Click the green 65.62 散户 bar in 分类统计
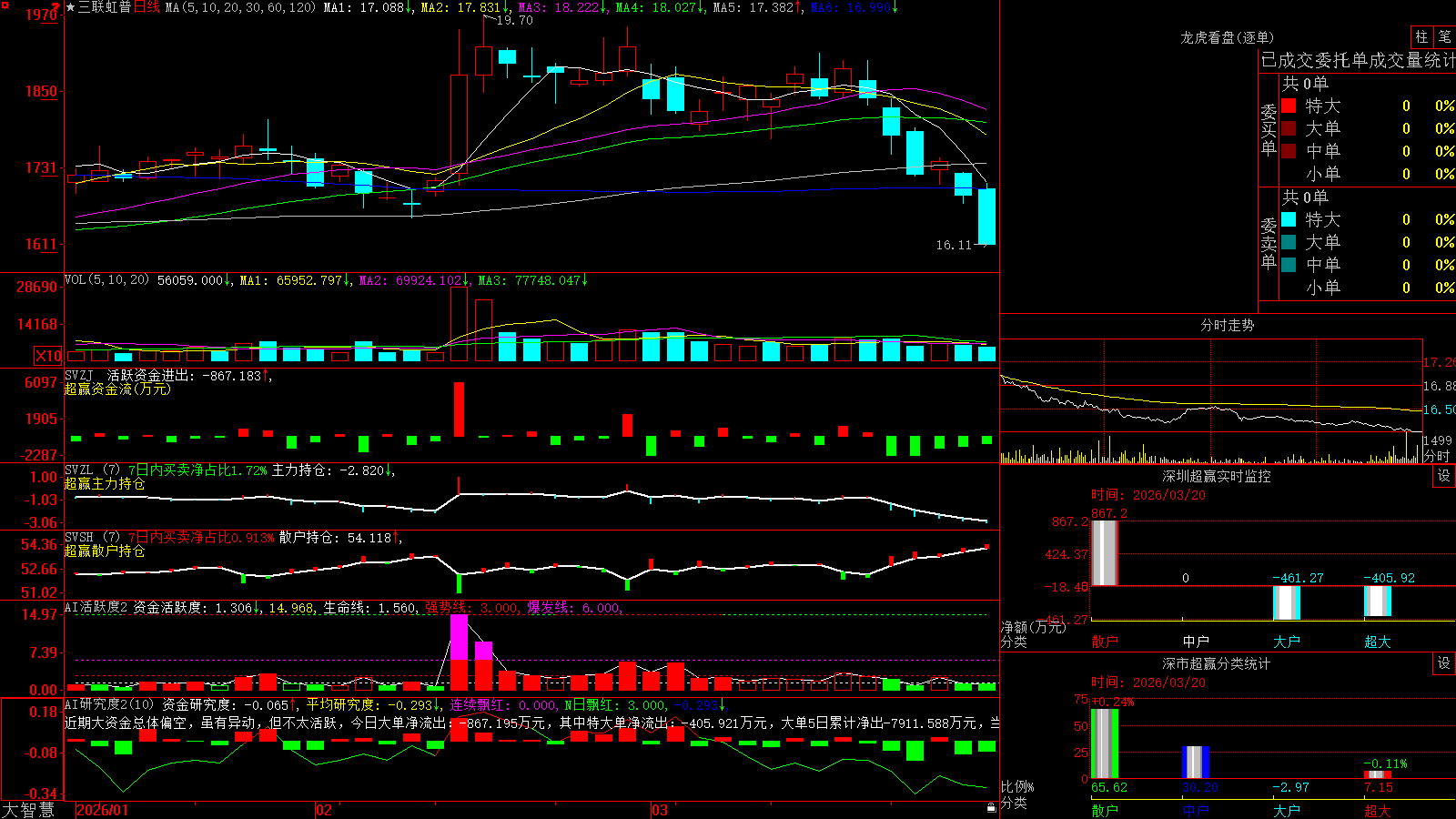This screenshot has width=1456, height=819. (x=1105, y=743)
